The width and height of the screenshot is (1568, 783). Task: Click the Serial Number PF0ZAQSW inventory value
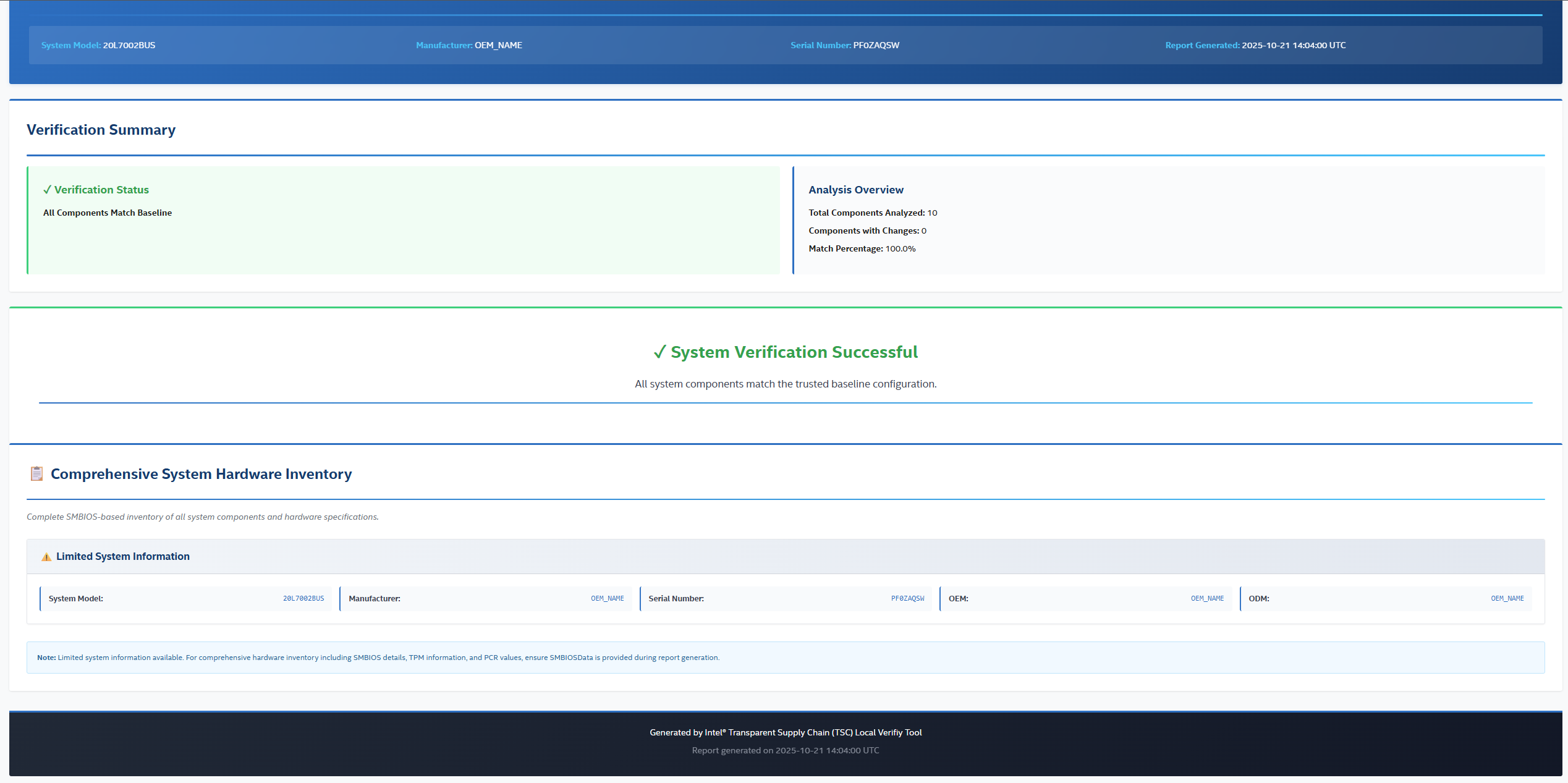coord(907,599)
